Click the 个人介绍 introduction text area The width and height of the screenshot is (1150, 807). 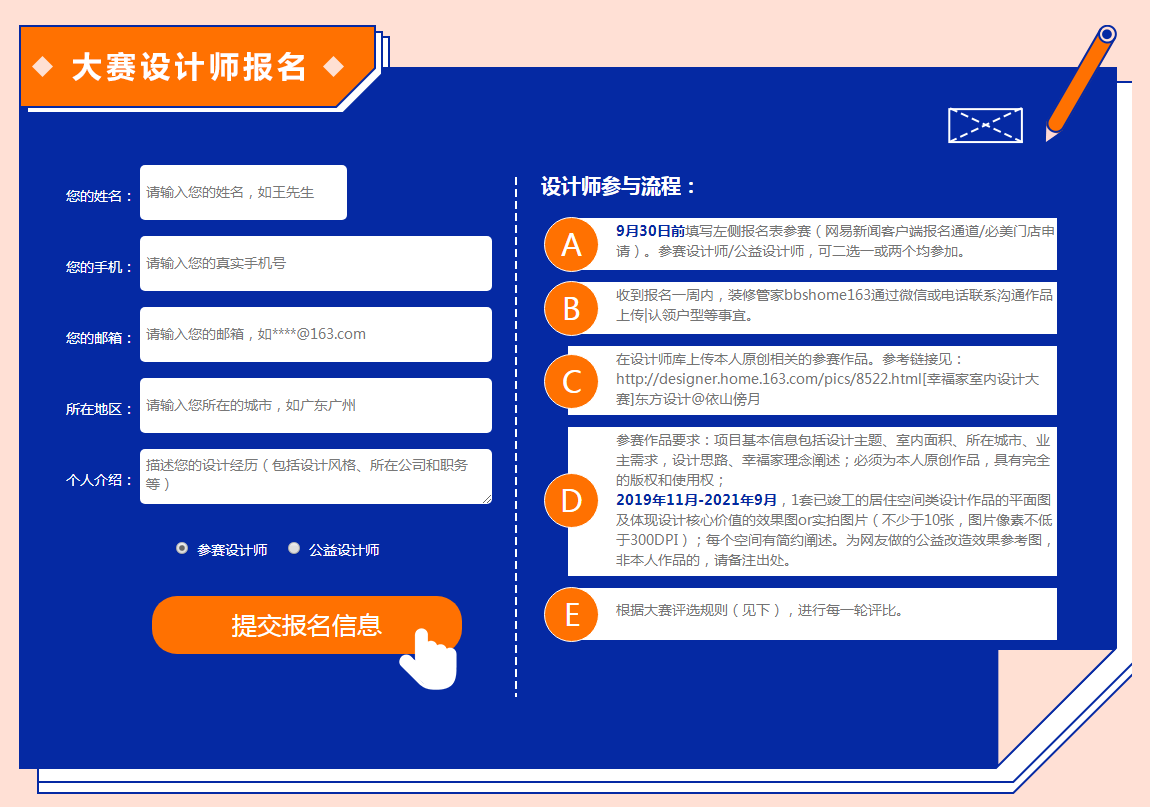(315, 477)
